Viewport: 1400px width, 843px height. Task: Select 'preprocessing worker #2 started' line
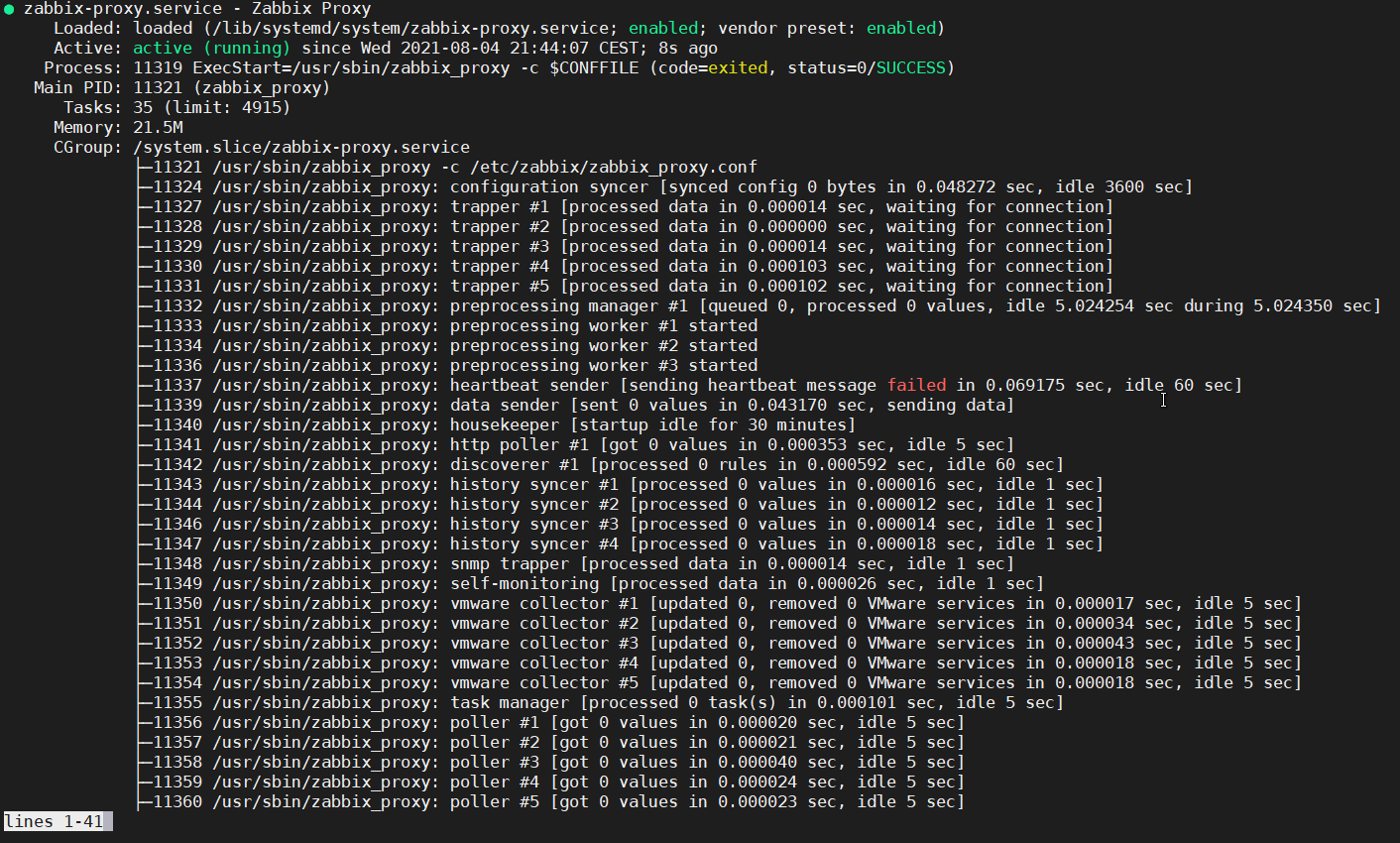[448, 346]
